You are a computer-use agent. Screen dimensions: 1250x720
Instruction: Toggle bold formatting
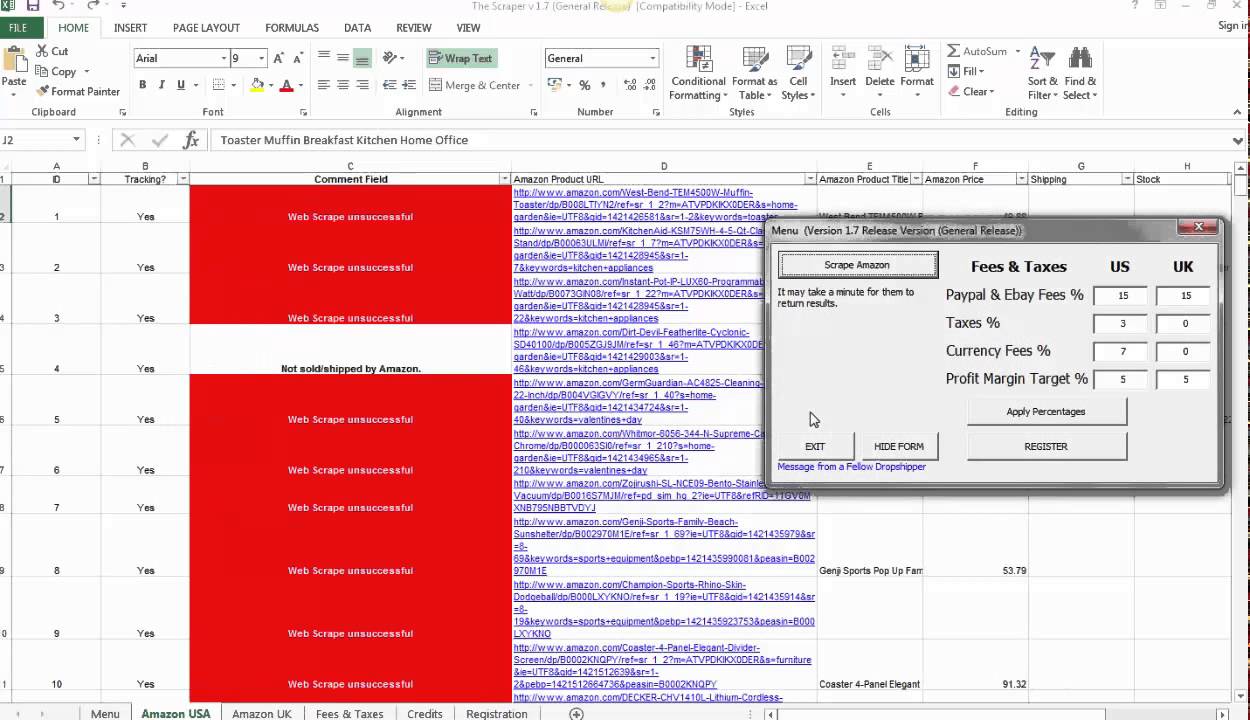(143, 85)
